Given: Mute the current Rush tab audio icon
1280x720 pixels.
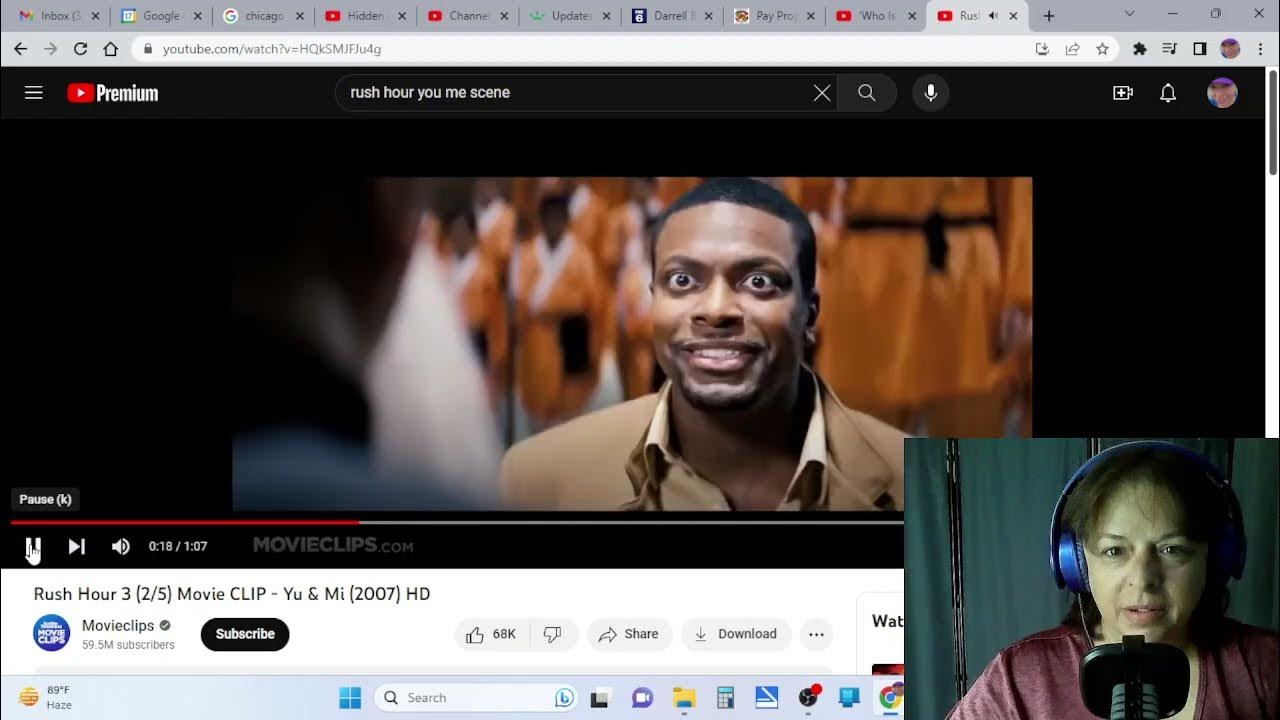Looking at the screenshot, I should point(993,16).
